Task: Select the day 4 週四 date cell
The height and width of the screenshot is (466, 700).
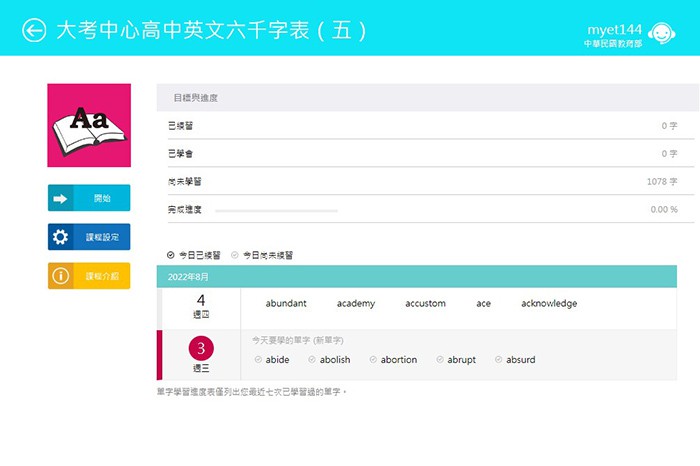Action: (200, 306)
